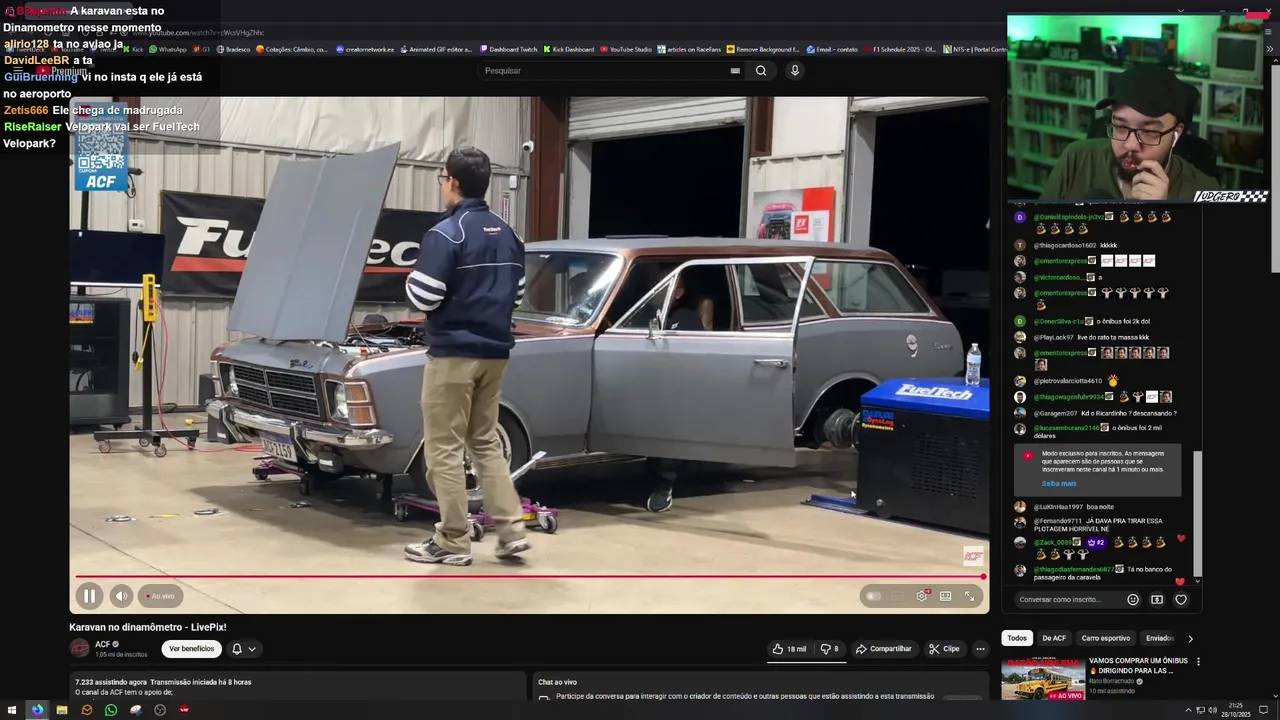The width and height of the screenshot is (1280, 720).
Task: Show more filter chips with the right arrow
Action: tap(1190, 638)
